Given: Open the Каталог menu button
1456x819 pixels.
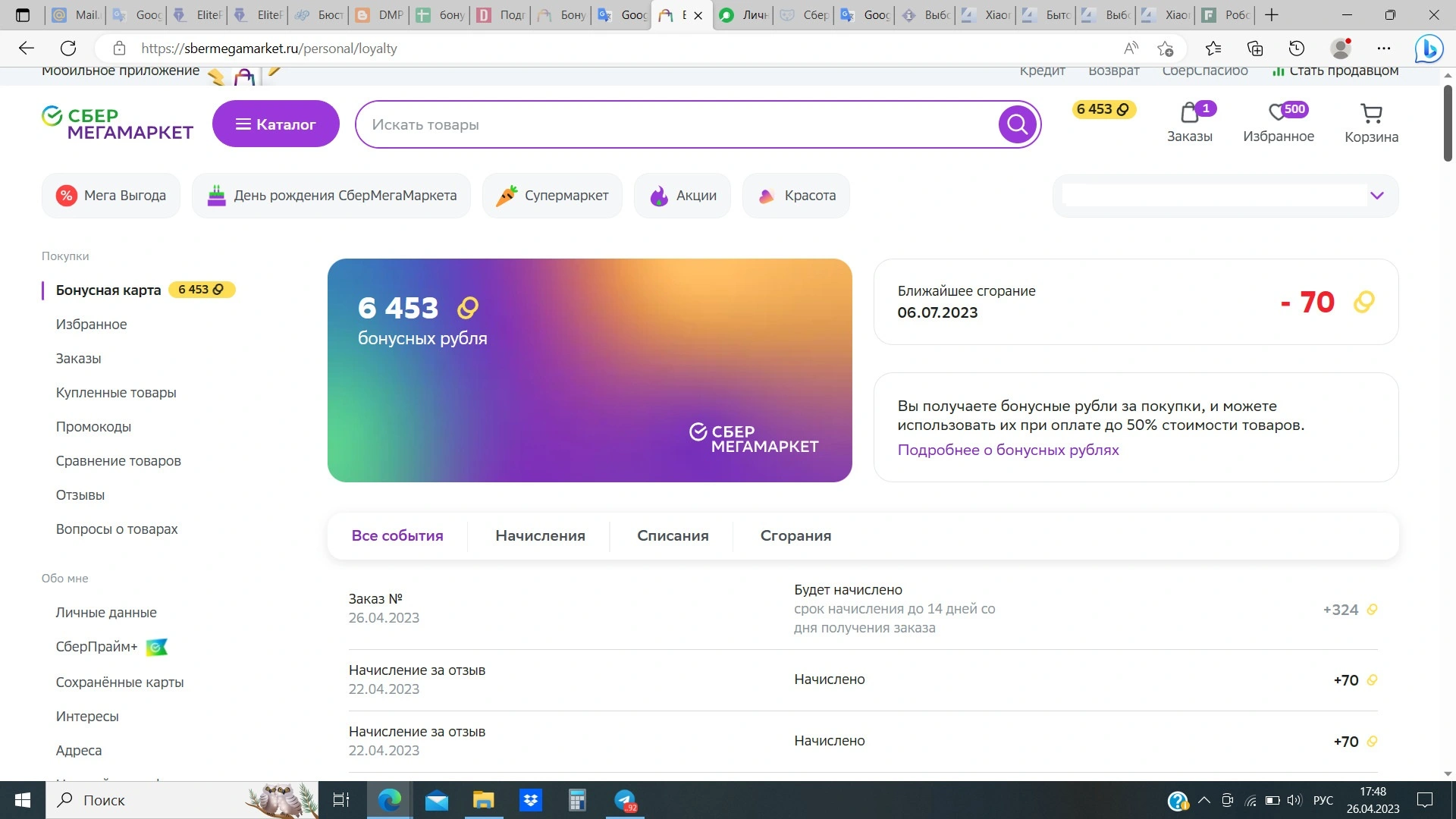Looking at the screenshot, I should pyautogui.click(x=275, y=124).
